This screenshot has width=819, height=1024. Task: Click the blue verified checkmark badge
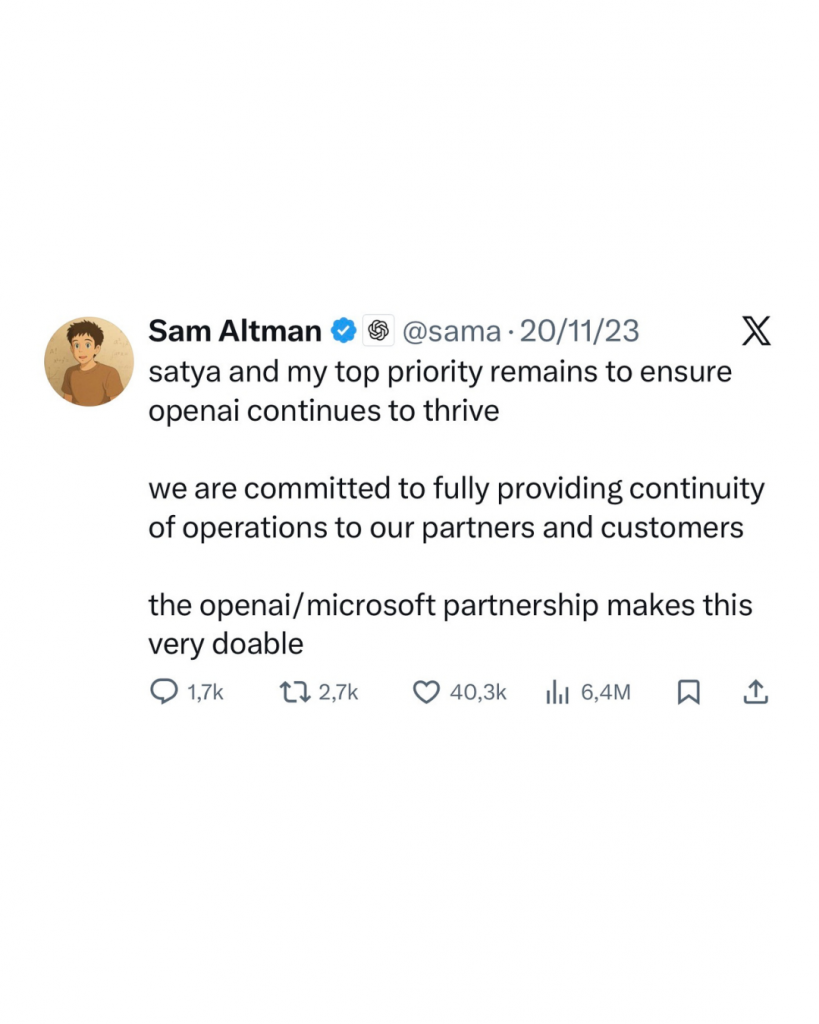click(x=344, y=330)
